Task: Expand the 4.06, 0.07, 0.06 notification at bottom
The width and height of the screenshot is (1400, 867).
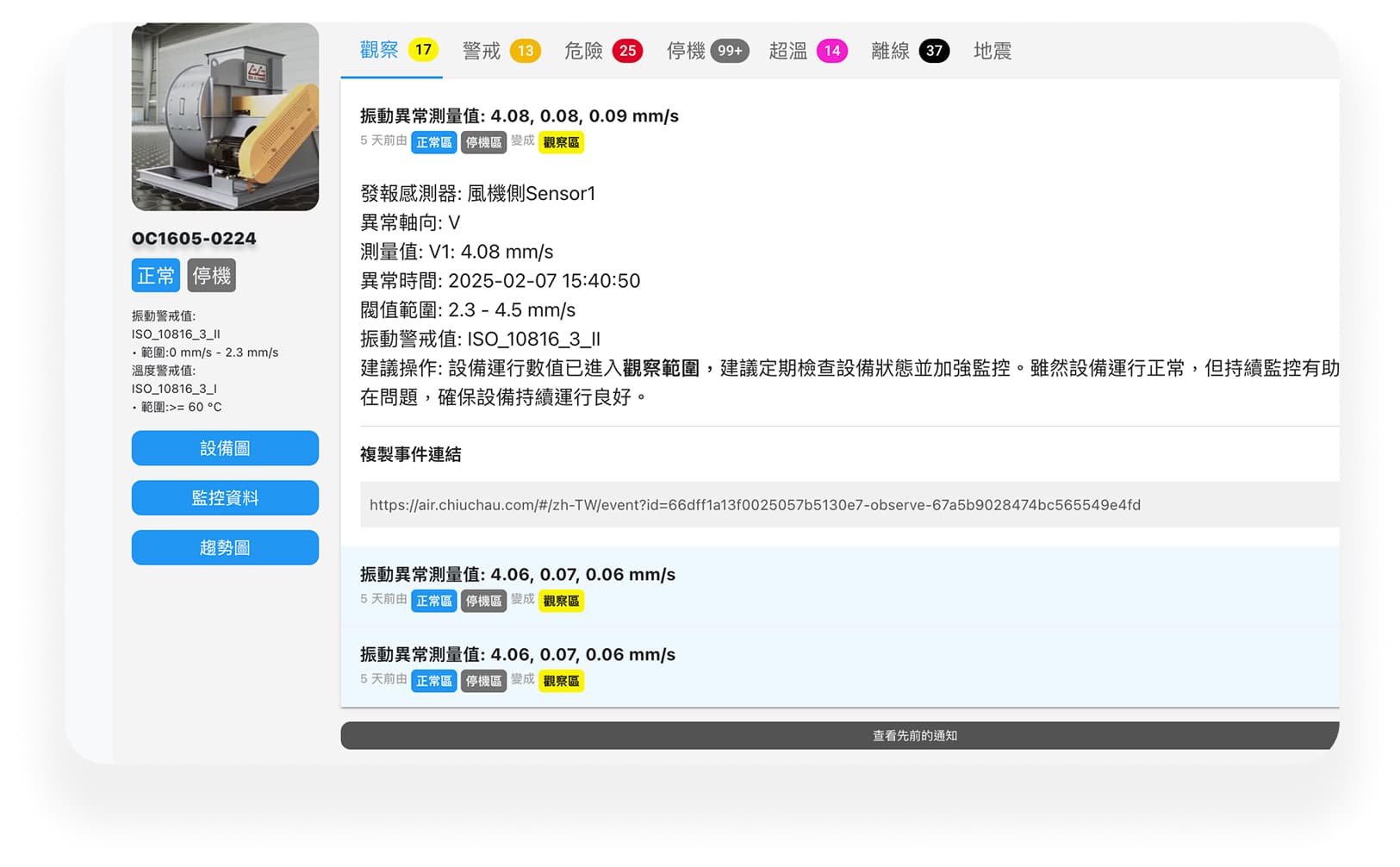Action: 517,655
